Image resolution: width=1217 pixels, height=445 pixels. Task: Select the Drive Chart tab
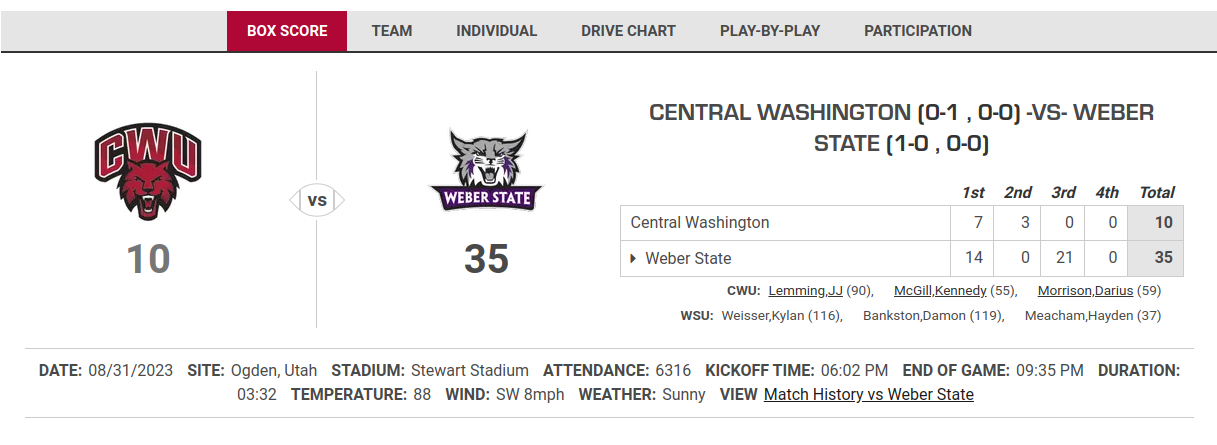point(628,31)
